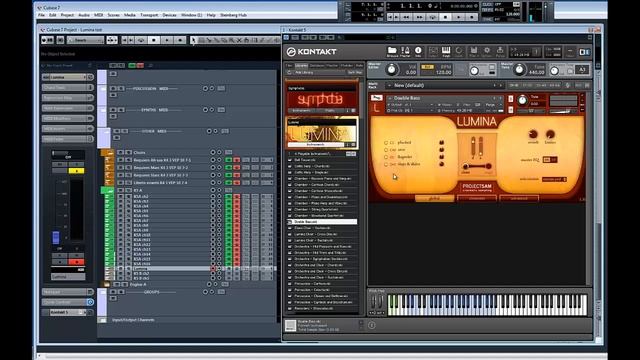Viewport: 640px width, 360px height.
Task: Click the Kontakt Master panel icon
Action: 405,51
